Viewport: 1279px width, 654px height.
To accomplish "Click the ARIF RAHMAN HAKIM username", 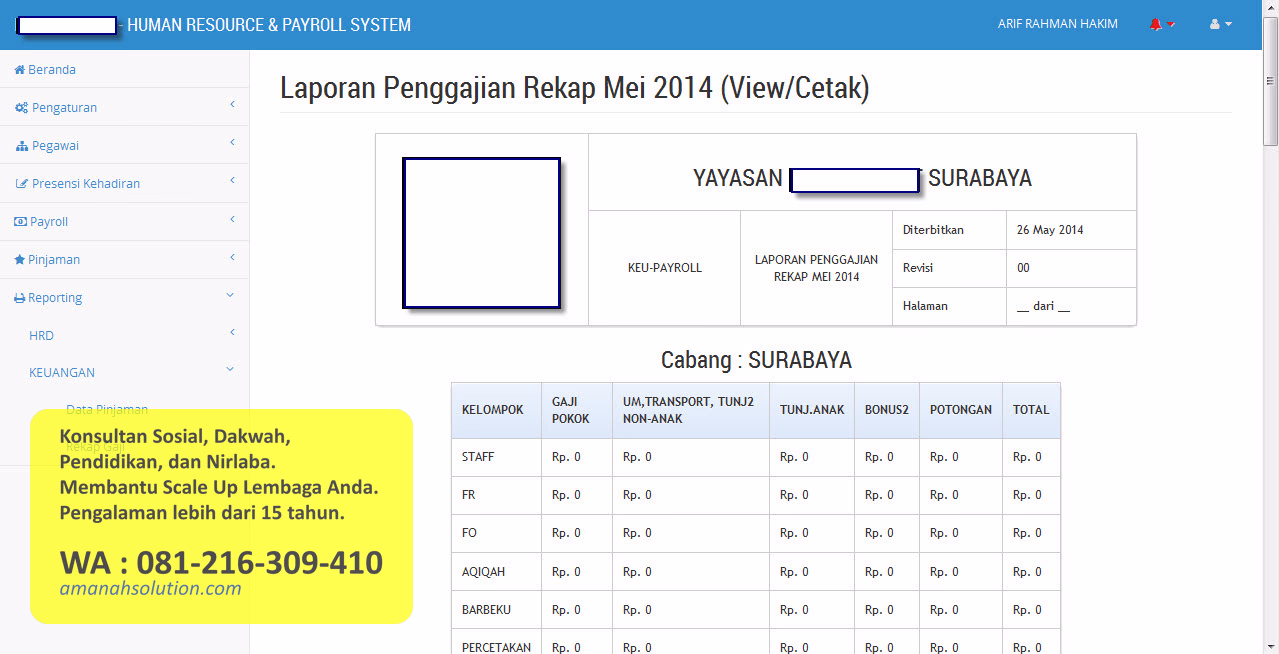I will [x=1058, y=24].
